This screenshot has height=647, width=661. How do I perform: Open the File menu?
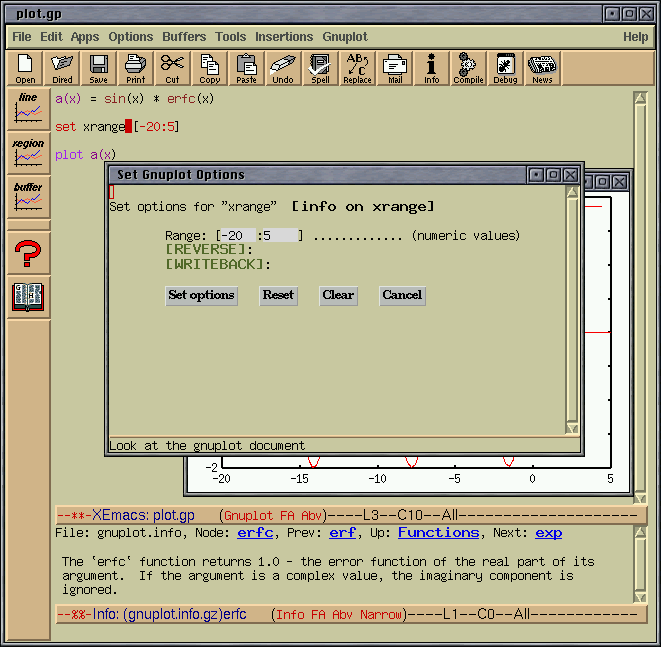21,37
